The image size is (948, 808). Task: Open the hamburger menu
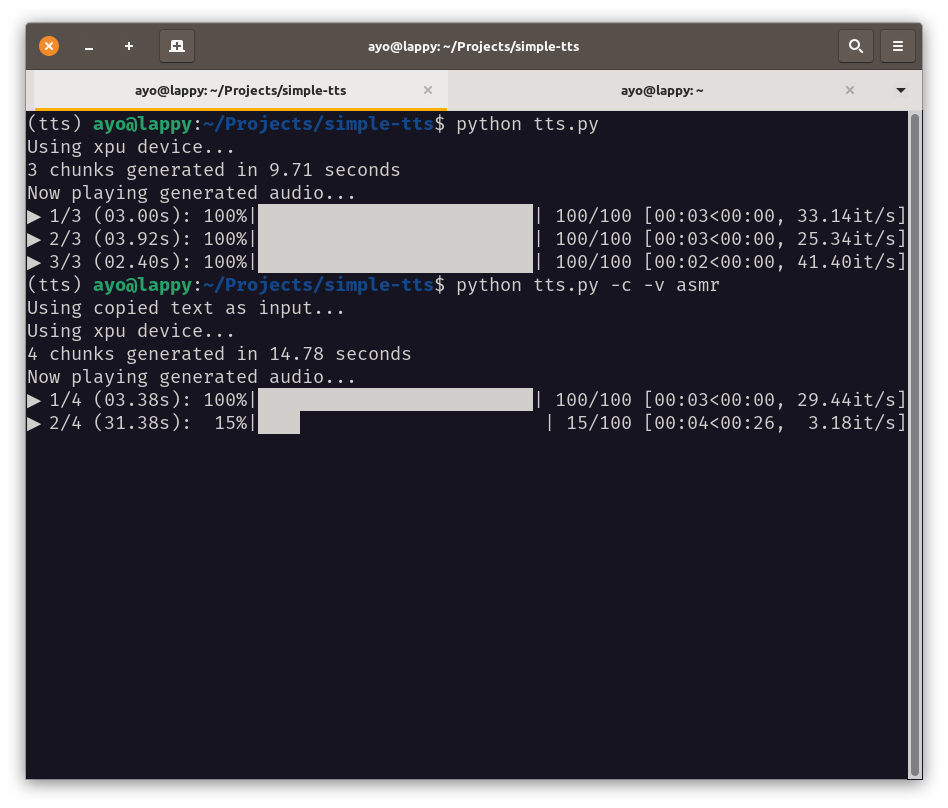point(898,46)
